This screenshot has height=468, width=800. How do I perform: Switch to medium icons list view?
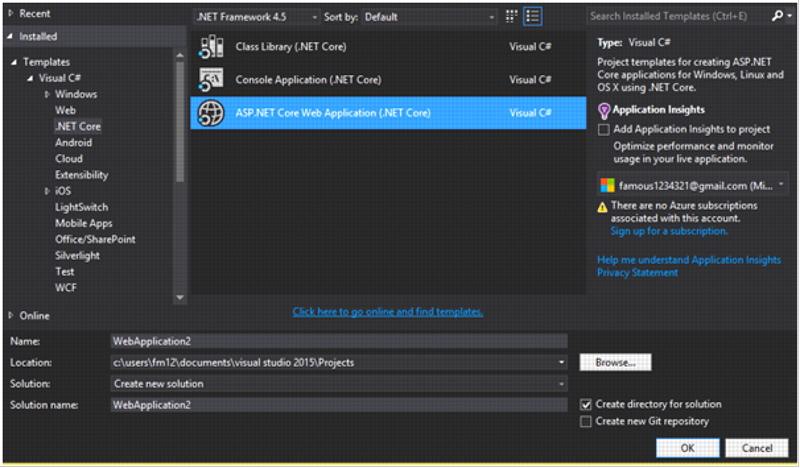(x=533, y=16)
